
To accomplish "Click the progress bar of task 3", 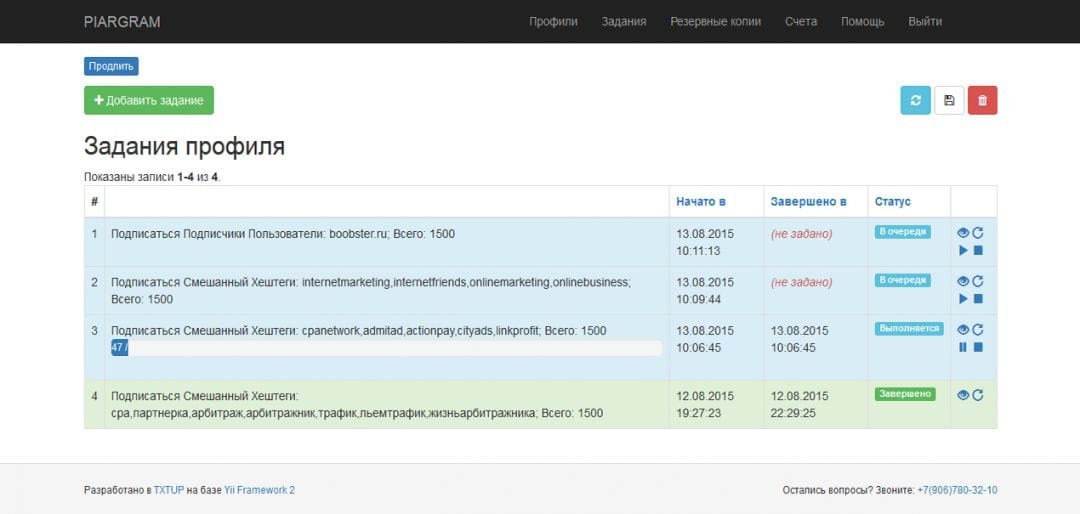I will point(386,348).
